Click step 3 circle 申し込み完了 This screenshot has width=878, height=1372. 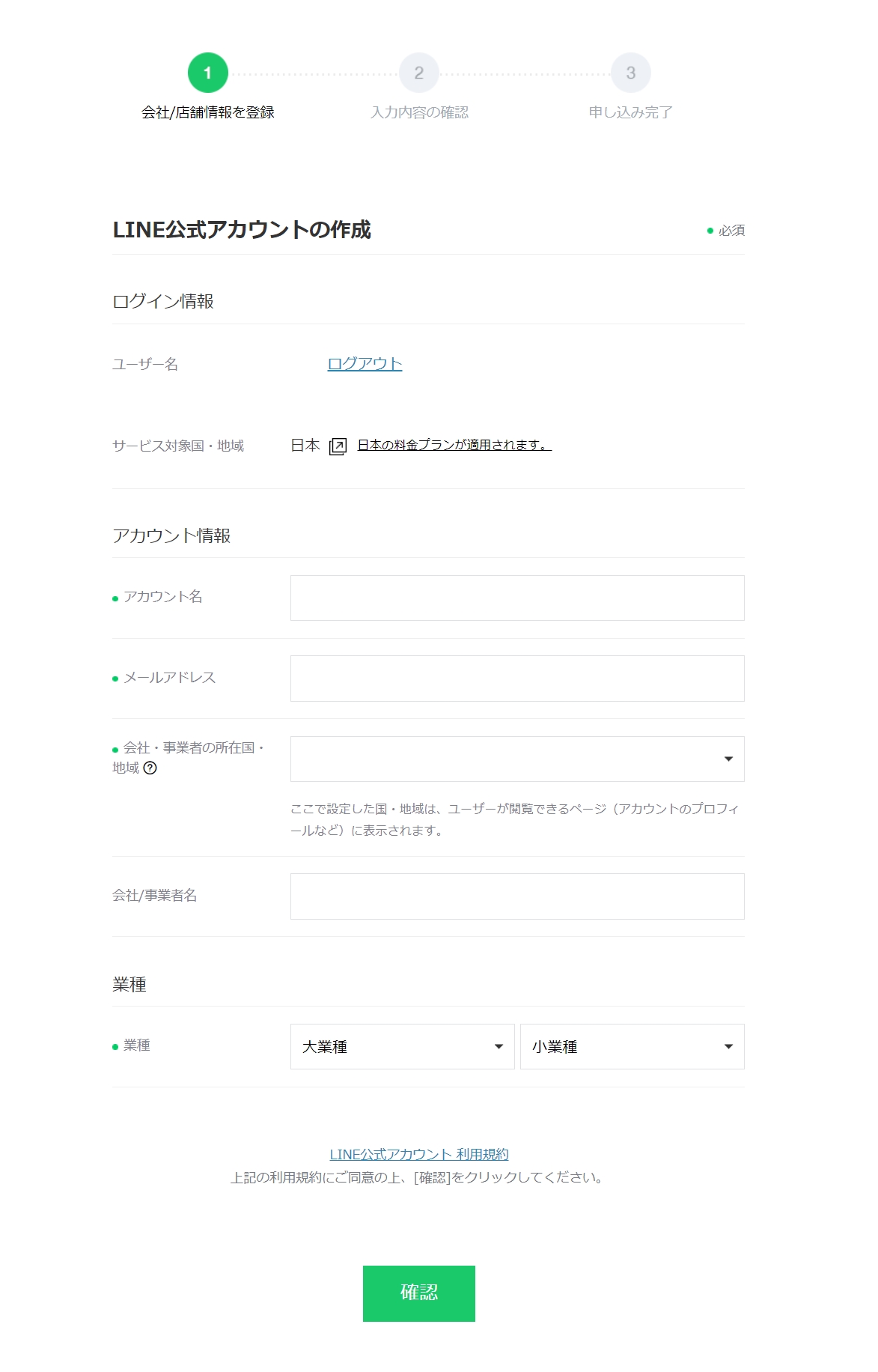click(631, 73)
